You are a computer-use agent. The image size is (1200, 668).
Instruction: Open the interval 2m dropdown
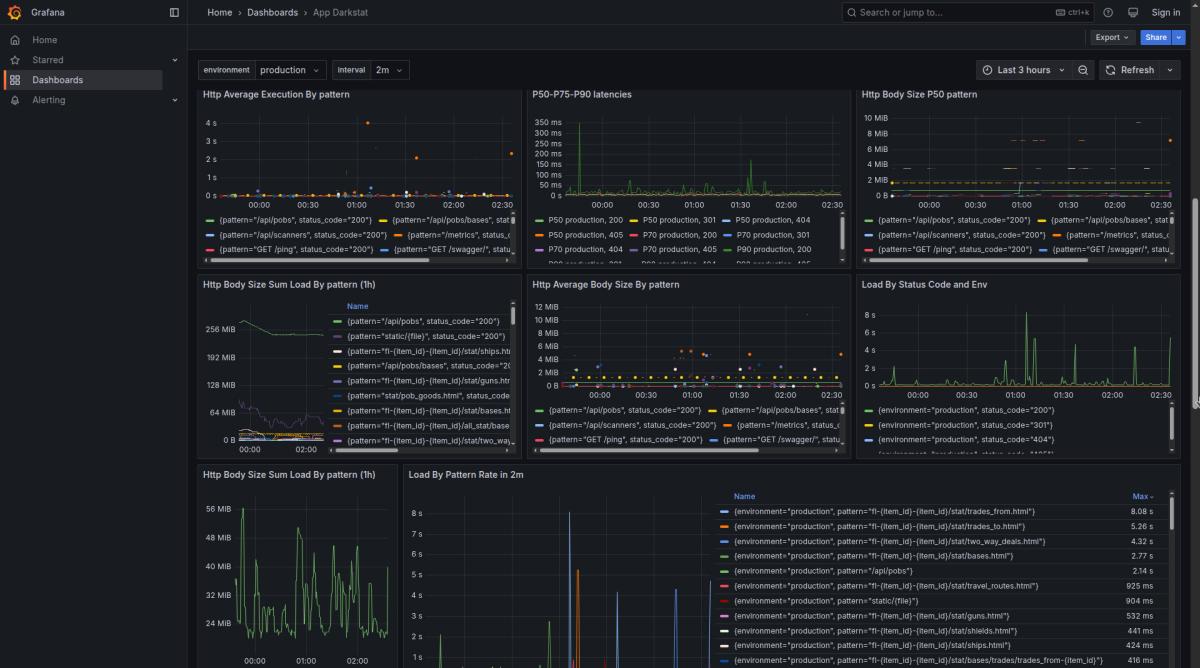click(x=390, y=70)
